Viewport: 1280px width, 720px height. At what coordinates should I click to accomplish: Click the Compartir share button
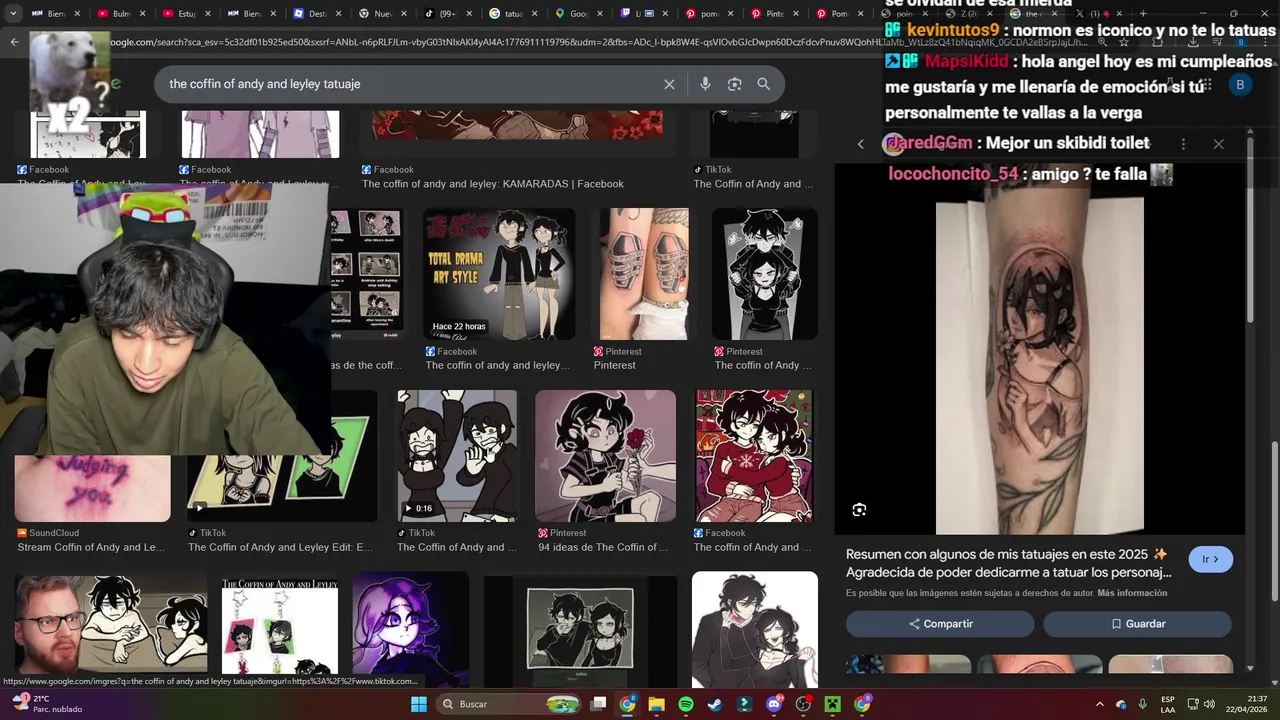pyautogui.click(x=940, y=624)
